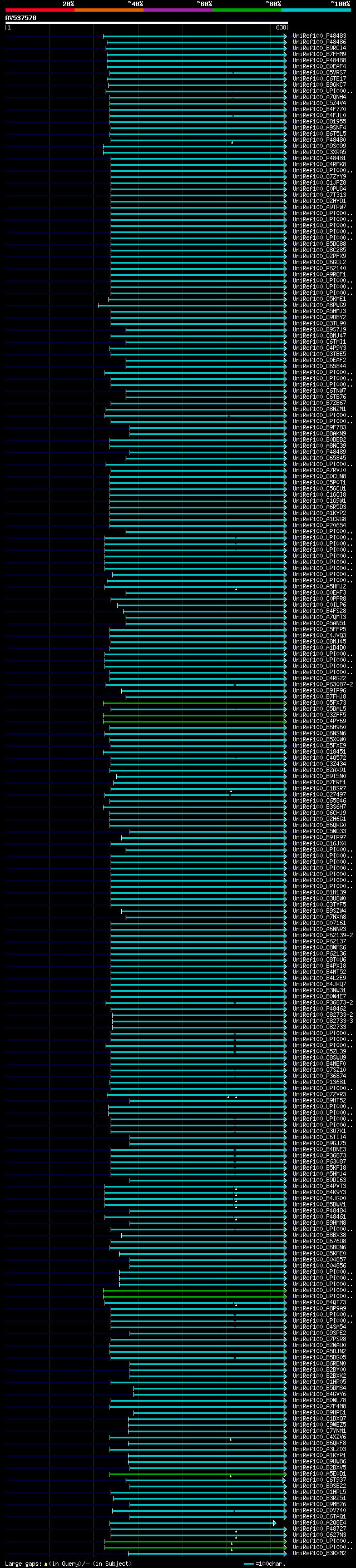This screenshot has width=356, height=1568.
Task: Select hit label UniRef100_Q27497
Action: (319, 794)
